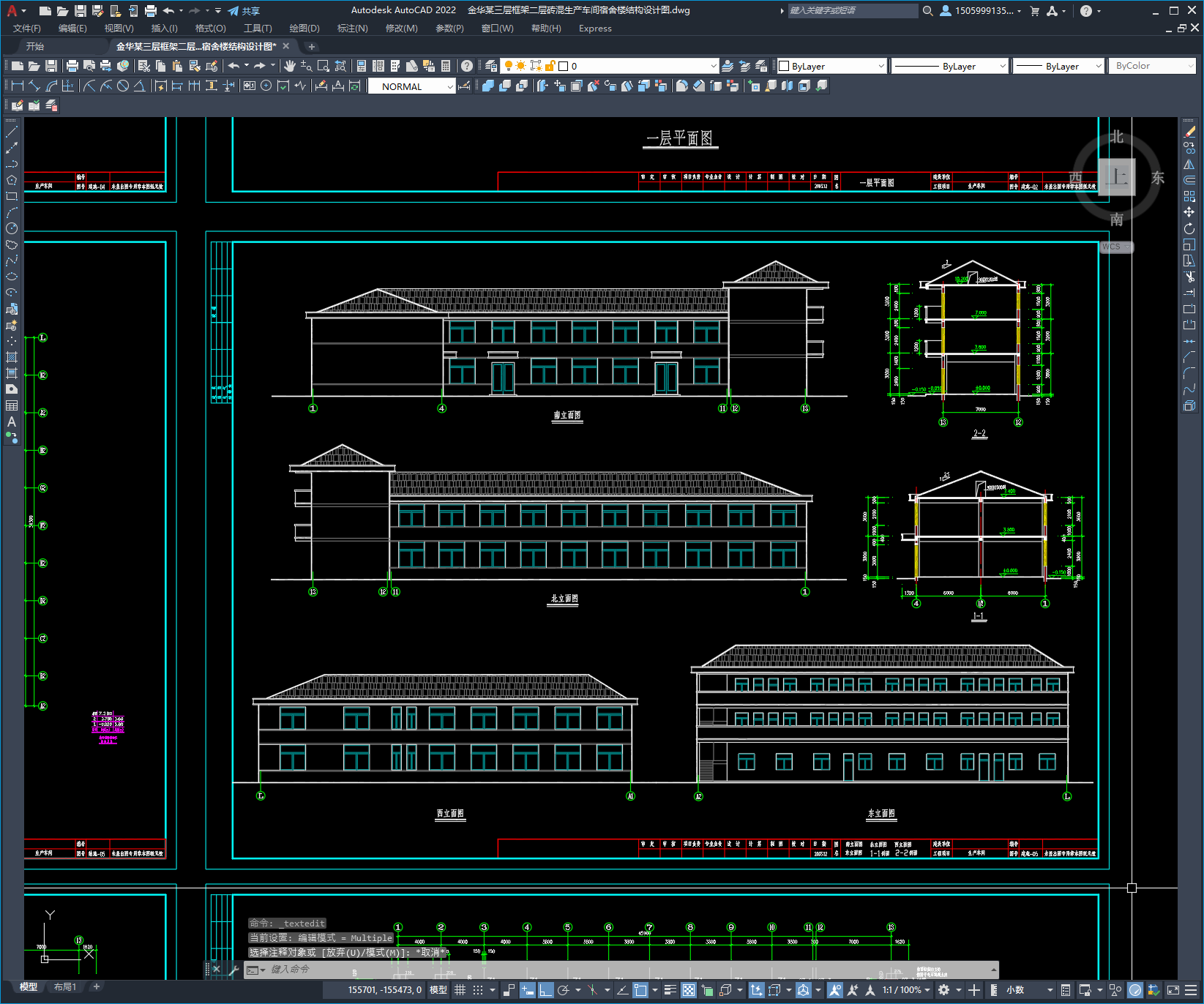Select the Multiline Text (A) tool
The width and height of the screenshot is (1204, 1004).
click(x=12, y=422)
